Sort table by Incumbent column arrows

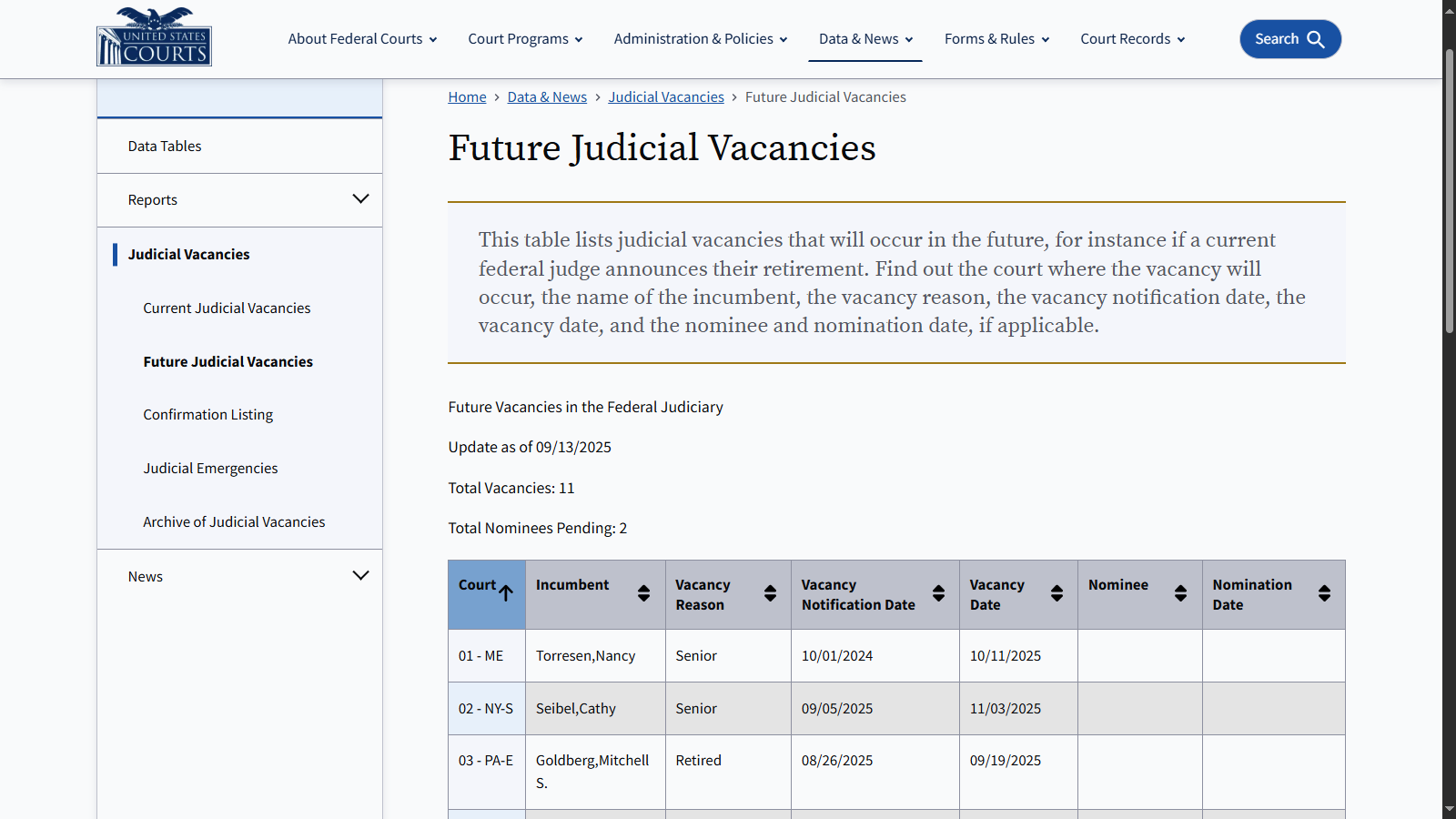tap(643, 593)
